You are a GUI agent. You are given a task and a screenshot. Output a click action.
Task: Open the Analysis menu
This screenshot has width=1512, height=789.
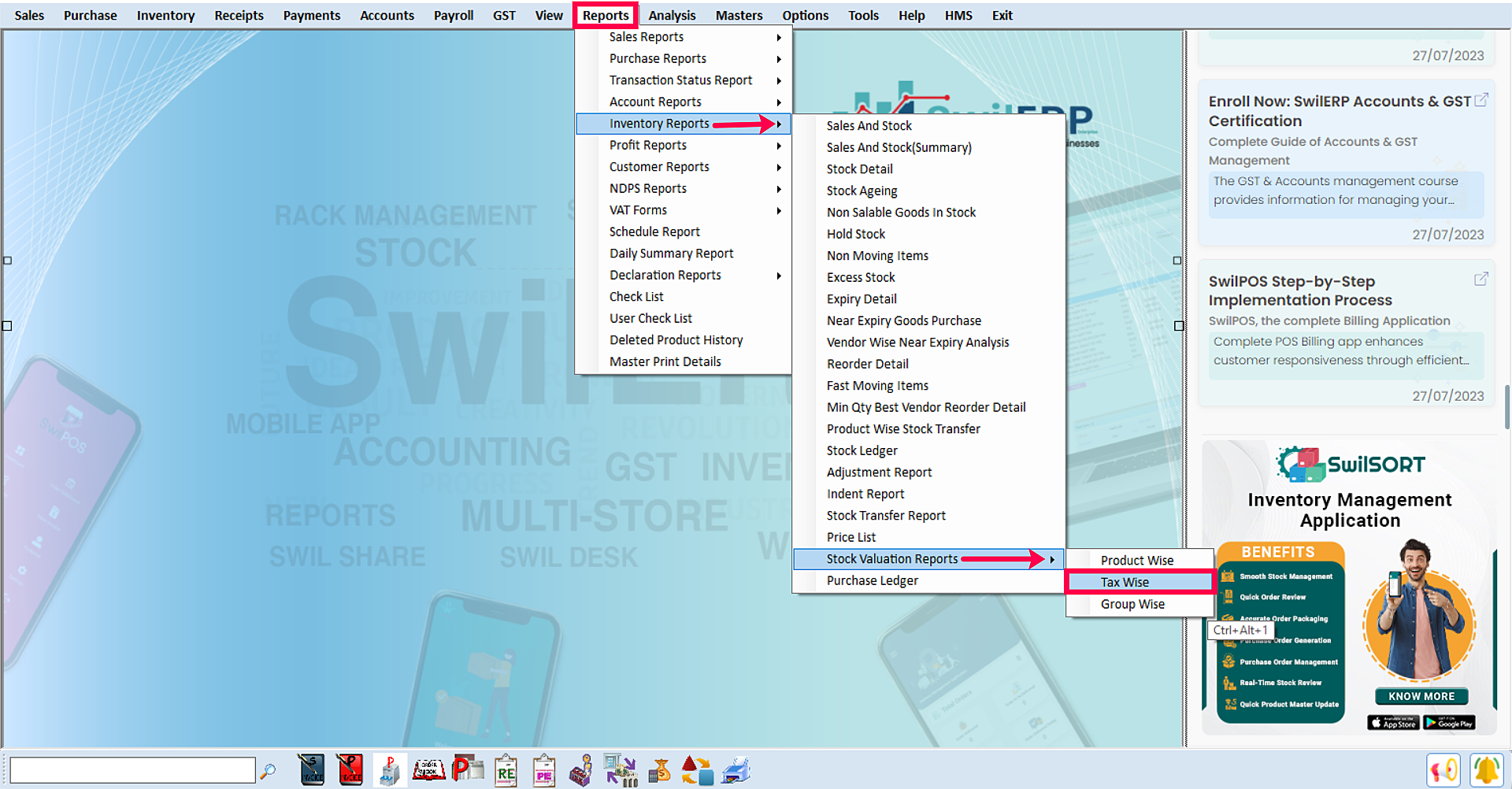[672, 15]
